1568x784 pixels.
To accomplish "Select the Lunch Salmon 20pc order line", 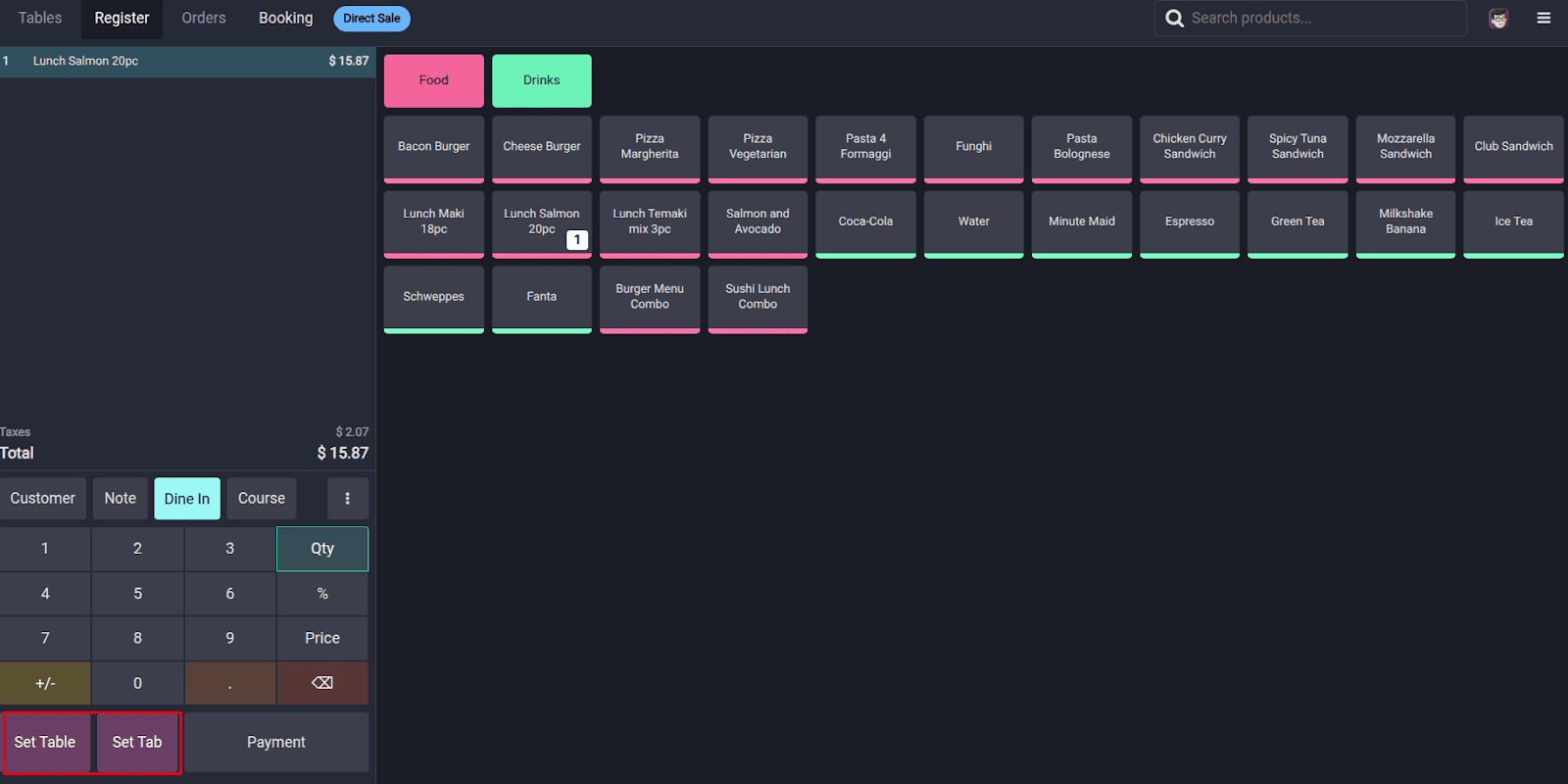I will 186,61.
